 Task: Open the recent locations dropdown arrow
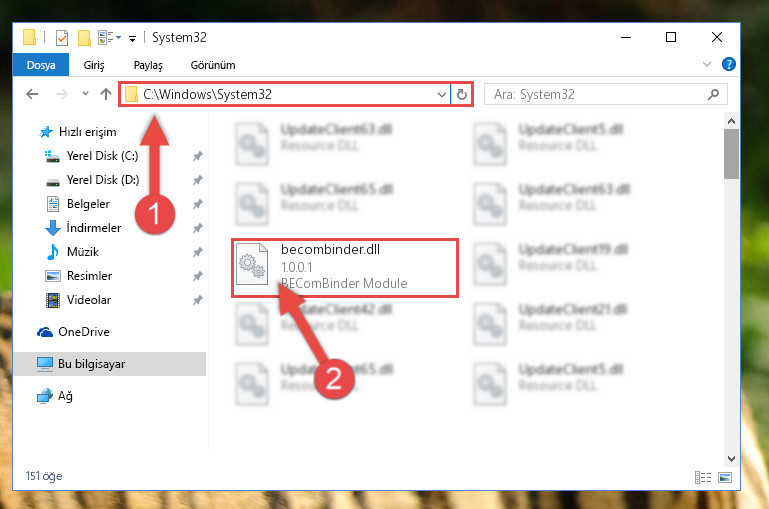click(85, 94)
